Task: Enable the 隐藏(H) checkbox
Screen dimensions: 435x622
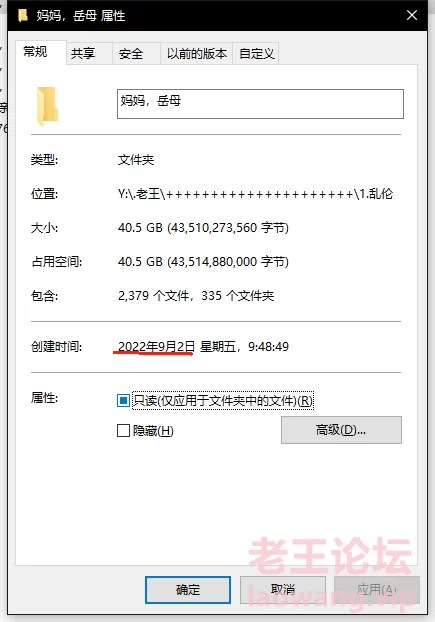Action: [123, 430]
